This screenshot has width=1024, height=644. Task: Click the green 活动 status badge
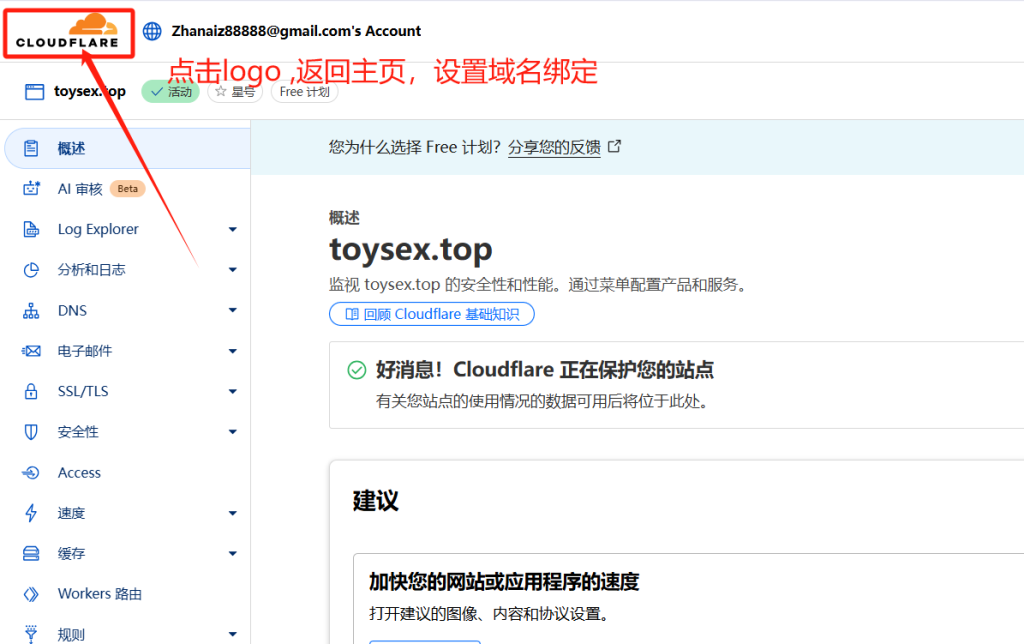(x=170, y=91)
